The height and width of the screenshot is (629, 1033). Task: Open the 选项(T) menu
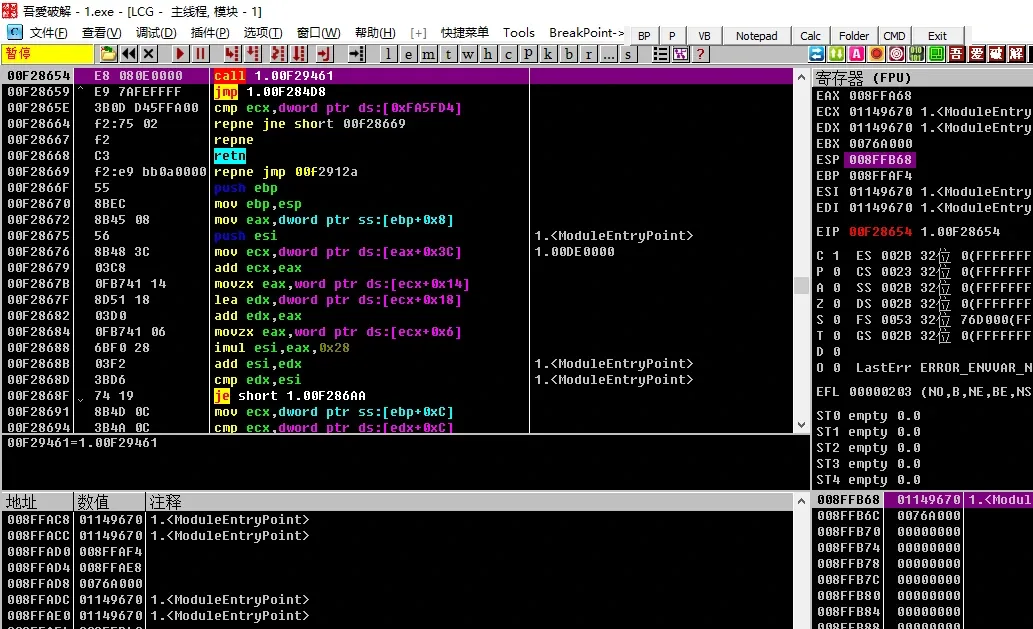coord(263,33)
